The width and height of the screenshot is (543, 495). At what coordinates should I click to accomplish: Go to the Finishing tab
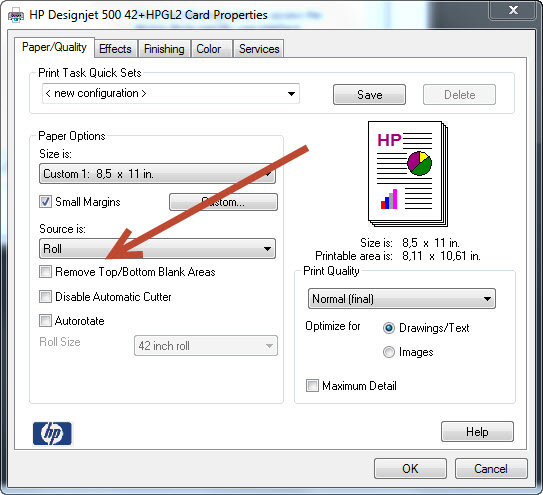[164, 49]
